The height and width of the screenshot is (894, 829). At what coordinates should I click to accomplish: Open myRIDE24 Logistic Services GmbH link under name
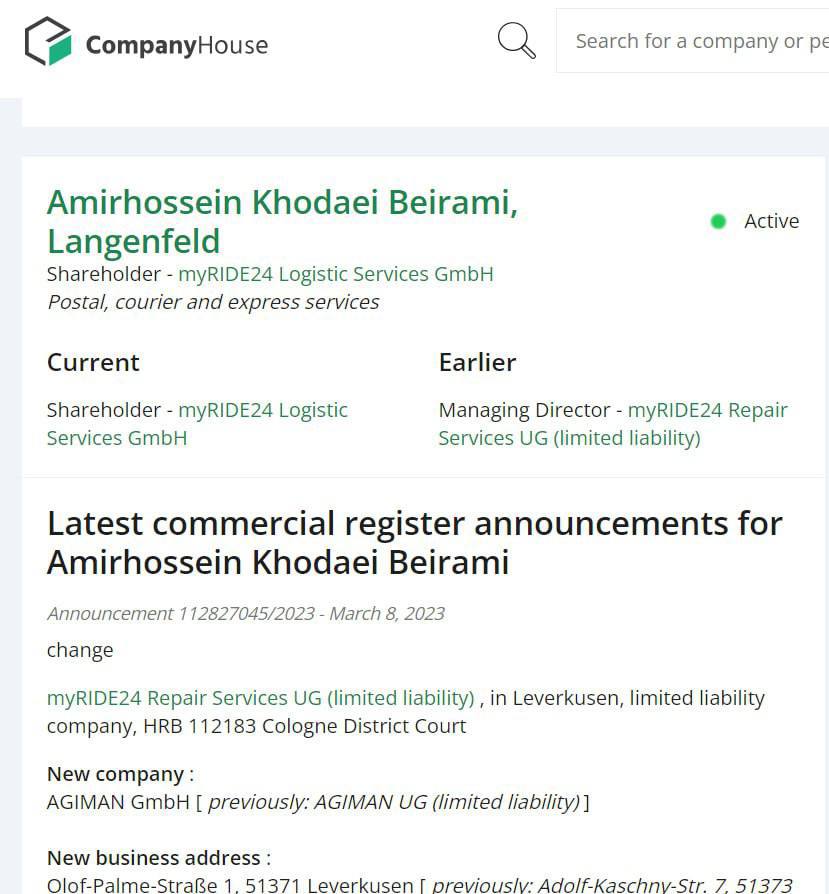pos(336,274)
